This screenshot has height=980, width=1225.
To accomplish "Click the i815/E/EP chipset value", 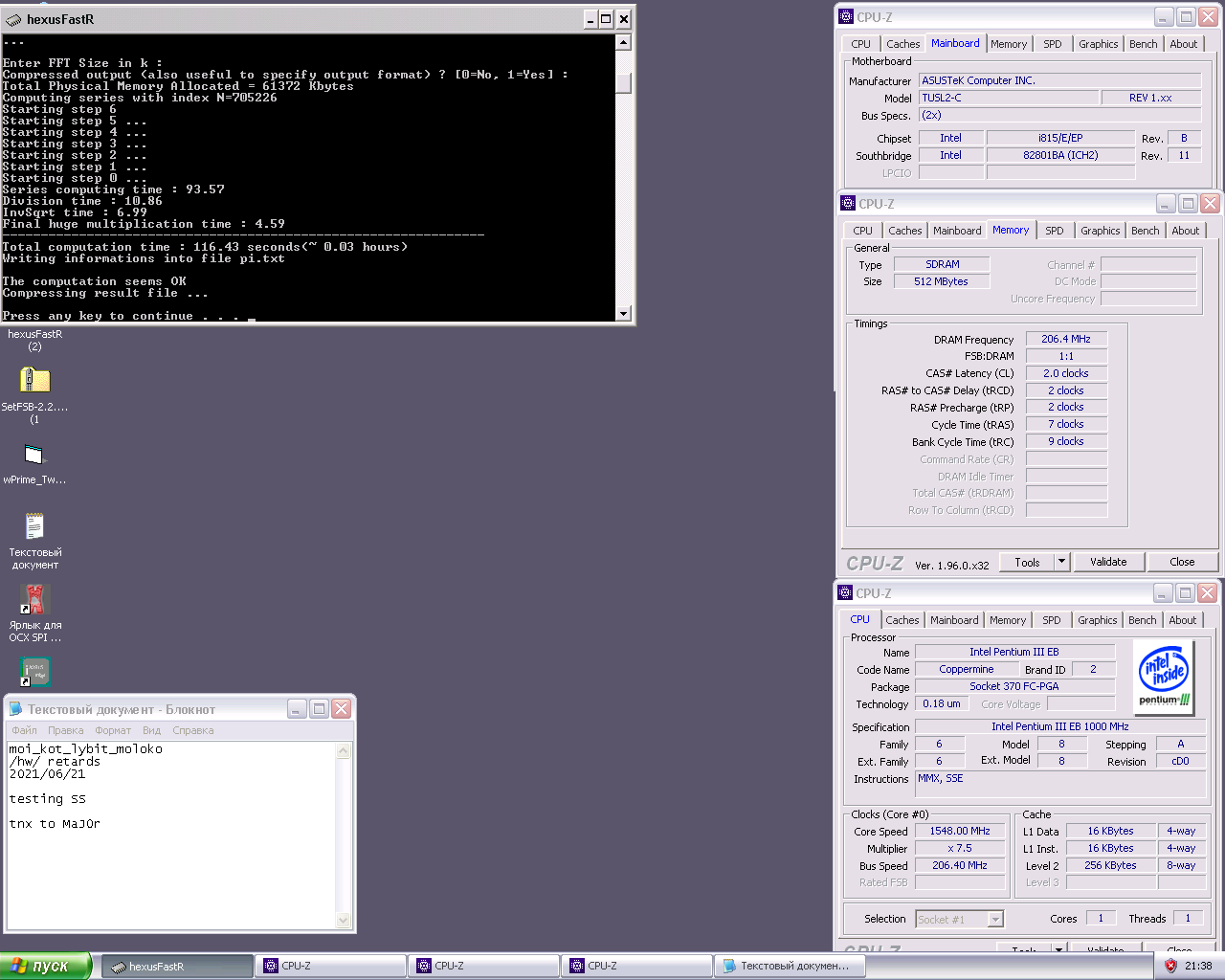I will [x=1060, y=138].
